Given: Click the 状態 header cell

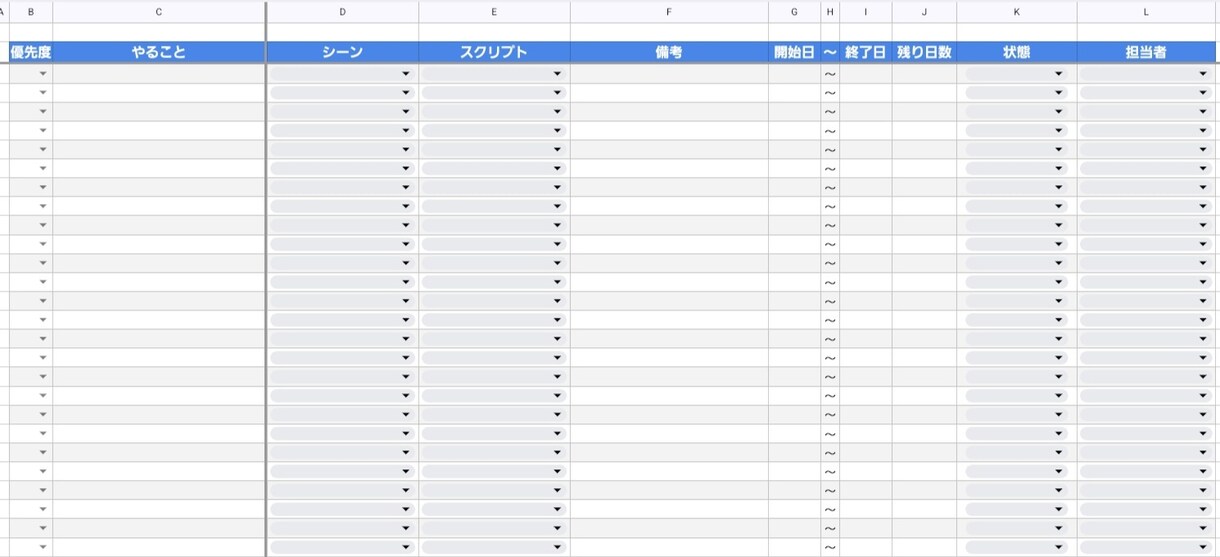Looking at the screenshot, I should pyautogui.click(x=1017, y=52).
